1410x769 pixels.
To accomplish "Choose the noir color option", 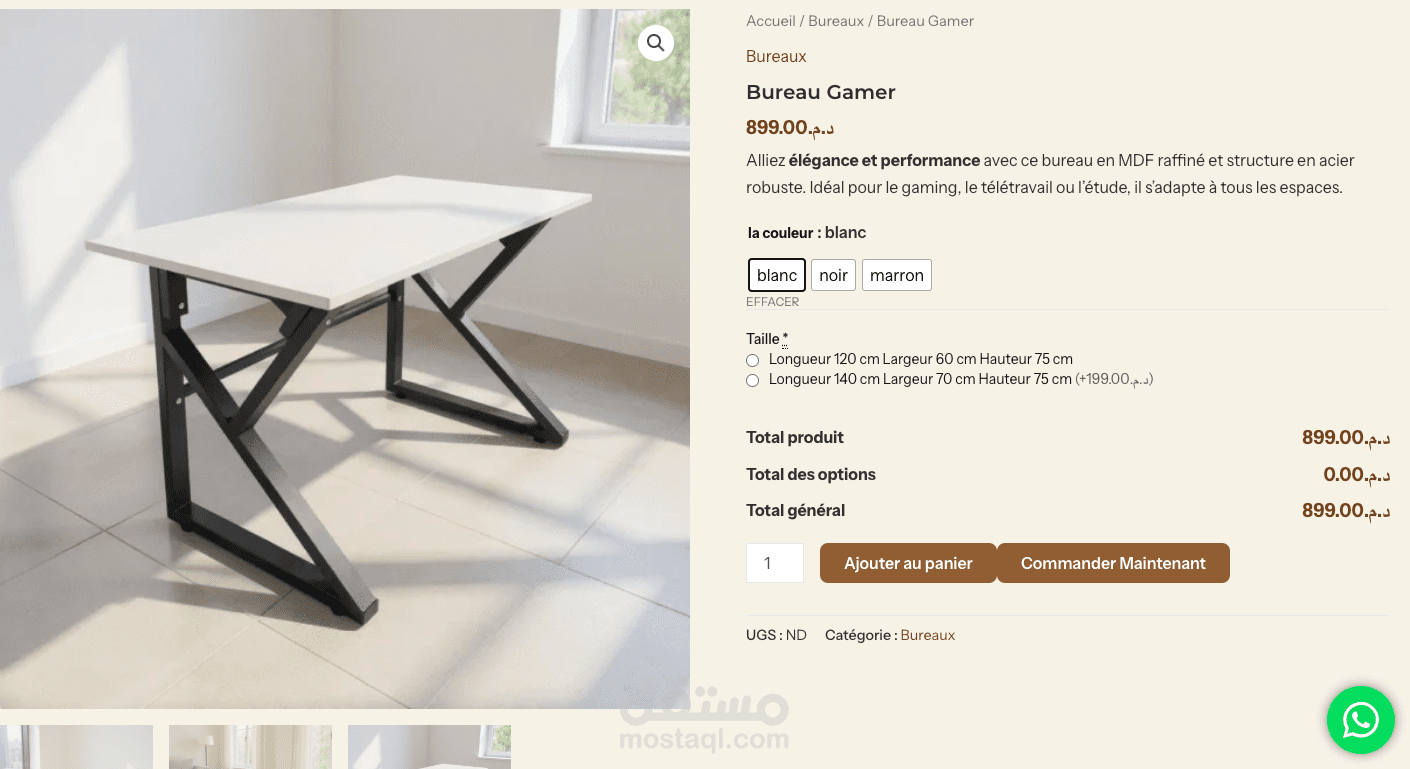I will point(833,275).
